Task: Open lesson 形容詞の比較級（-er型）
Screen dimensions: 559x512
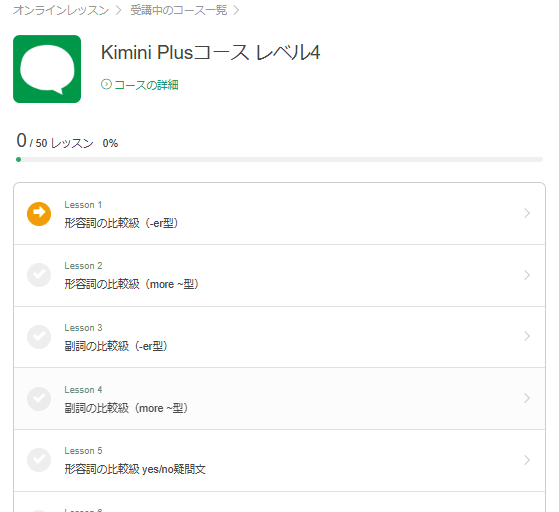Action: pos(121,223)
